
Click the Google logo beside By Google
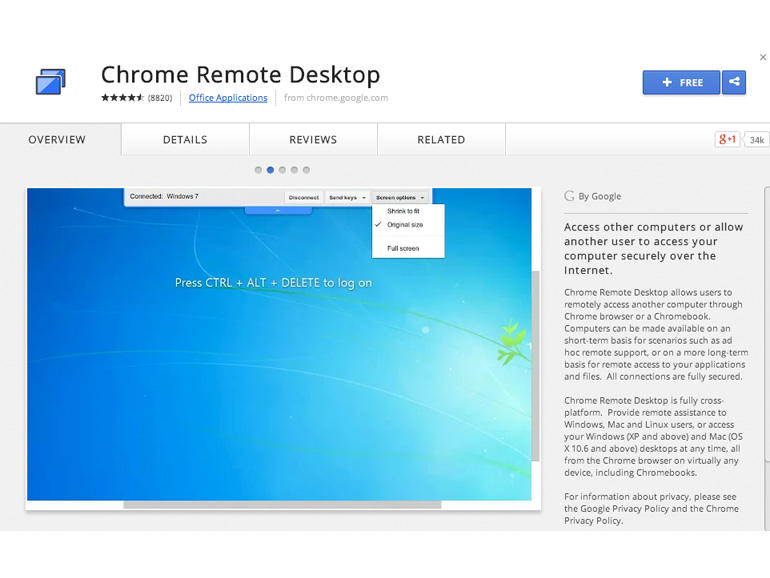[x=569, y=196]
